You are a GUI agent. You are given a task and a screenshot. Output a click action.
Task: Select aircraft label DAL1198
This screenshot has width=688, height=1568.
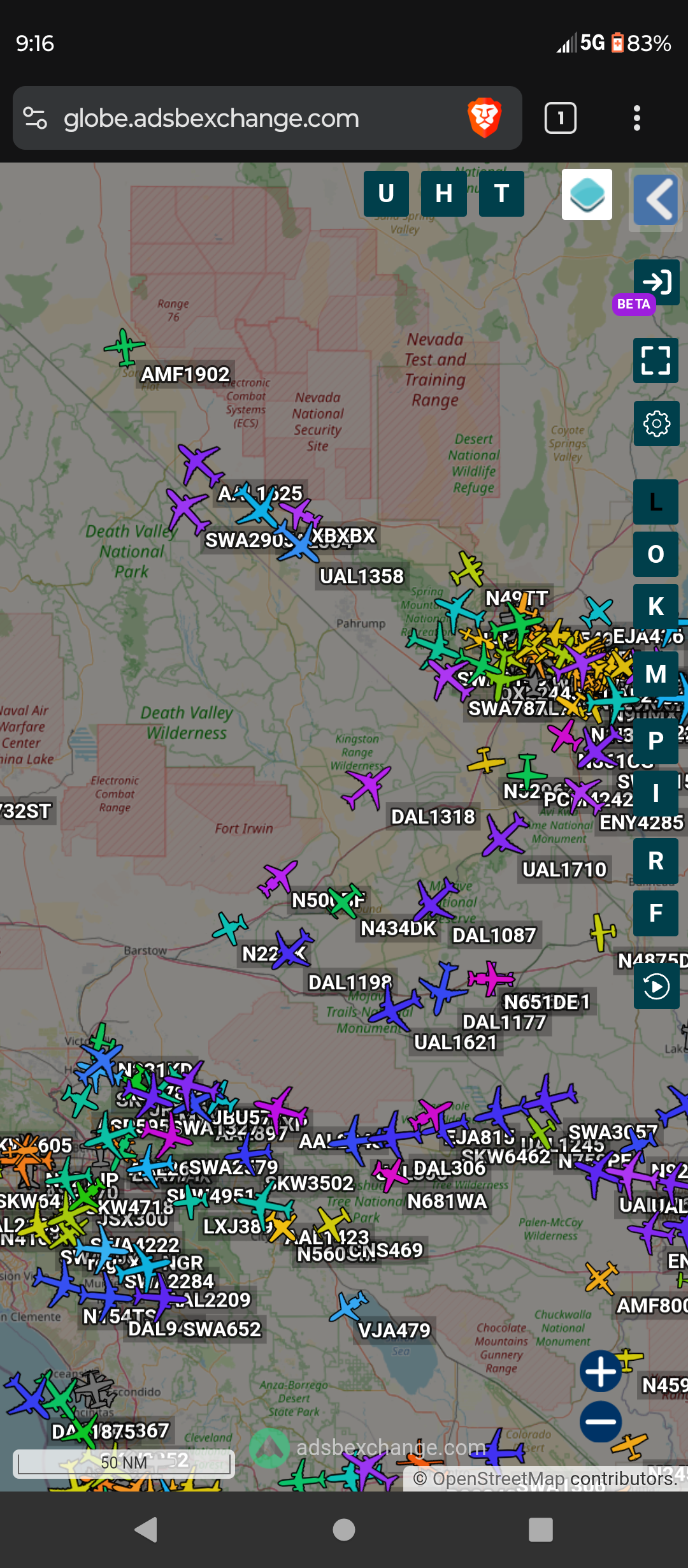click(350, 982)
